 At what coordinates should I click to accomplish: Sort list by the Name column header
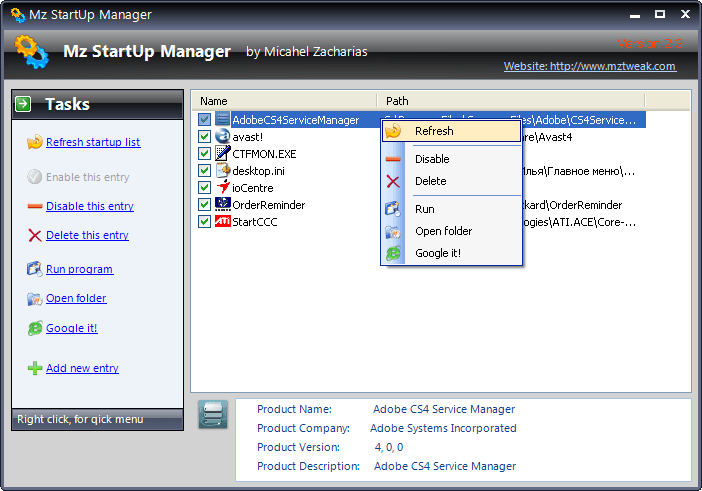tap(284, 101)
